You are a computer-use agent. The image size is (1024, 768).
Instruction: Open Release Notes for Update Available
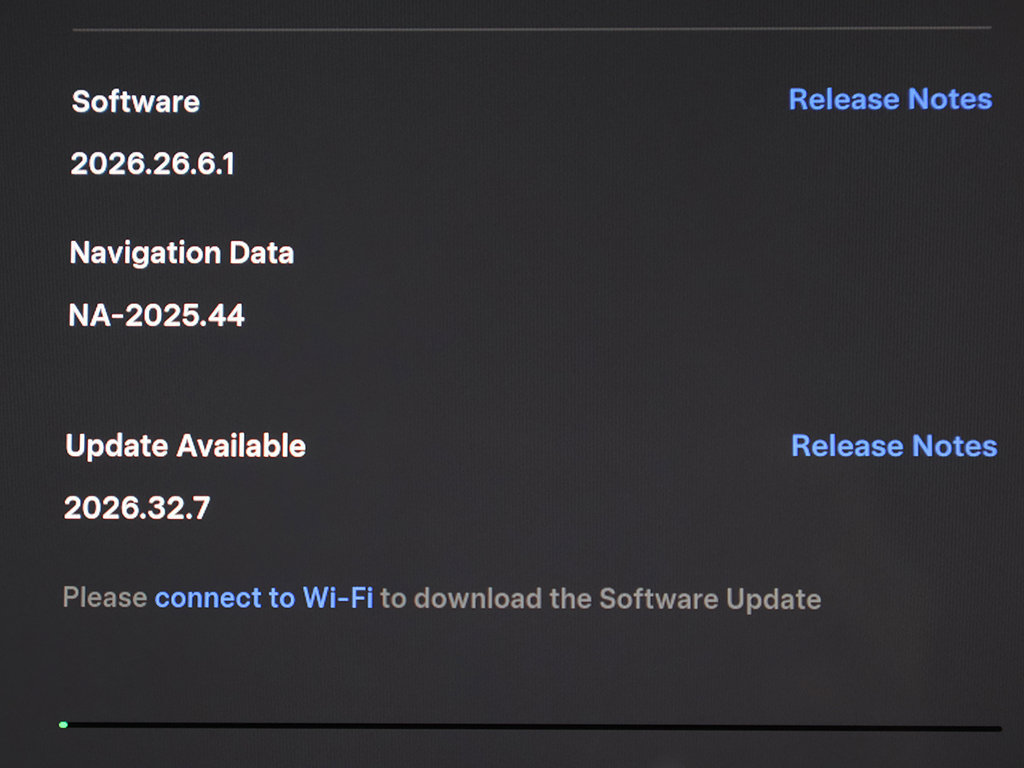(894, 446)
